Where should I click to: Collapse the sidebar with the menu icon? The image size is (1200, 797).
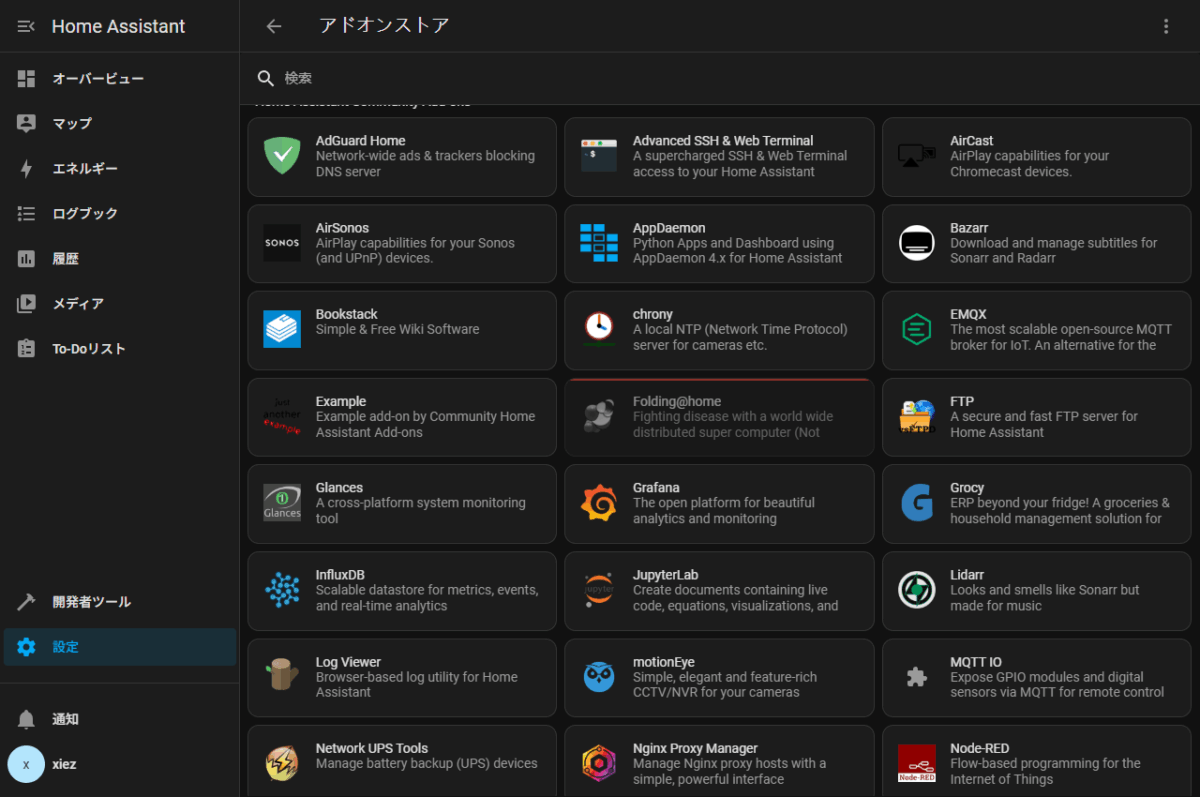point(27,26)
